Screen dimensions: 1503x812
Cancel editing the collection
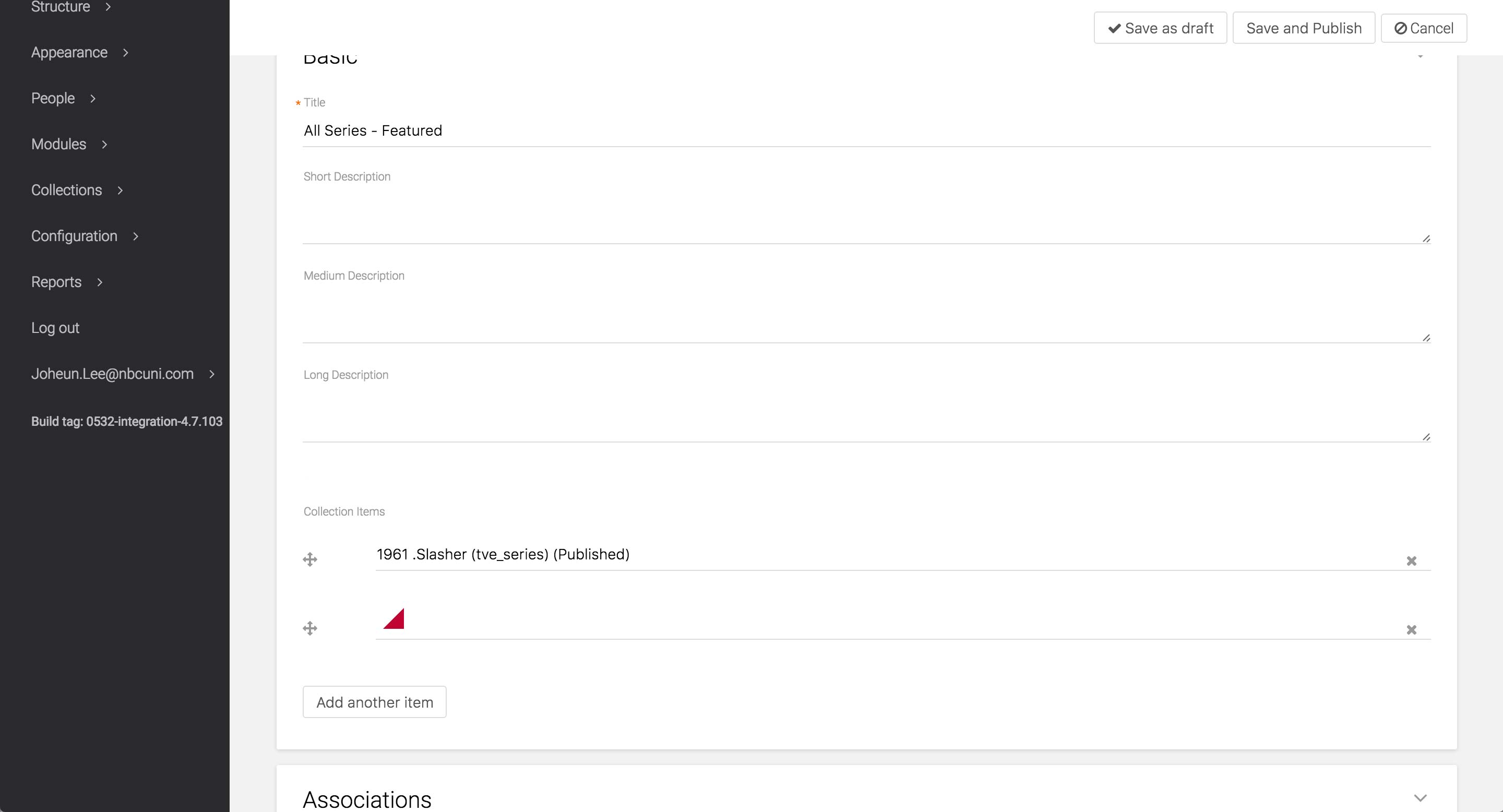[x=1424, y=28]
